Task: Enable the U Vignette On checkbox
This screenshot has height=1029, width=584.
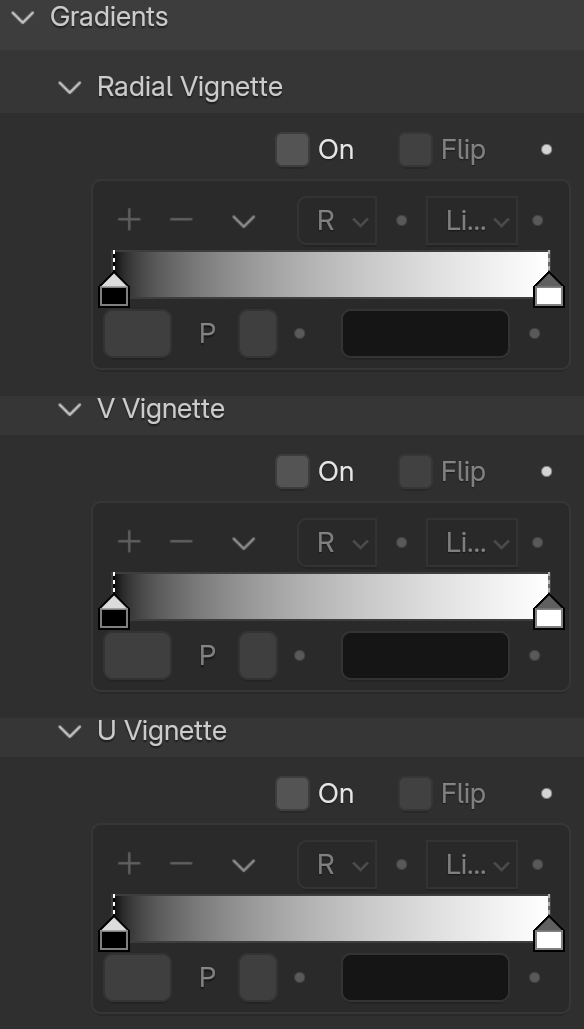Action: click(292, 793)
